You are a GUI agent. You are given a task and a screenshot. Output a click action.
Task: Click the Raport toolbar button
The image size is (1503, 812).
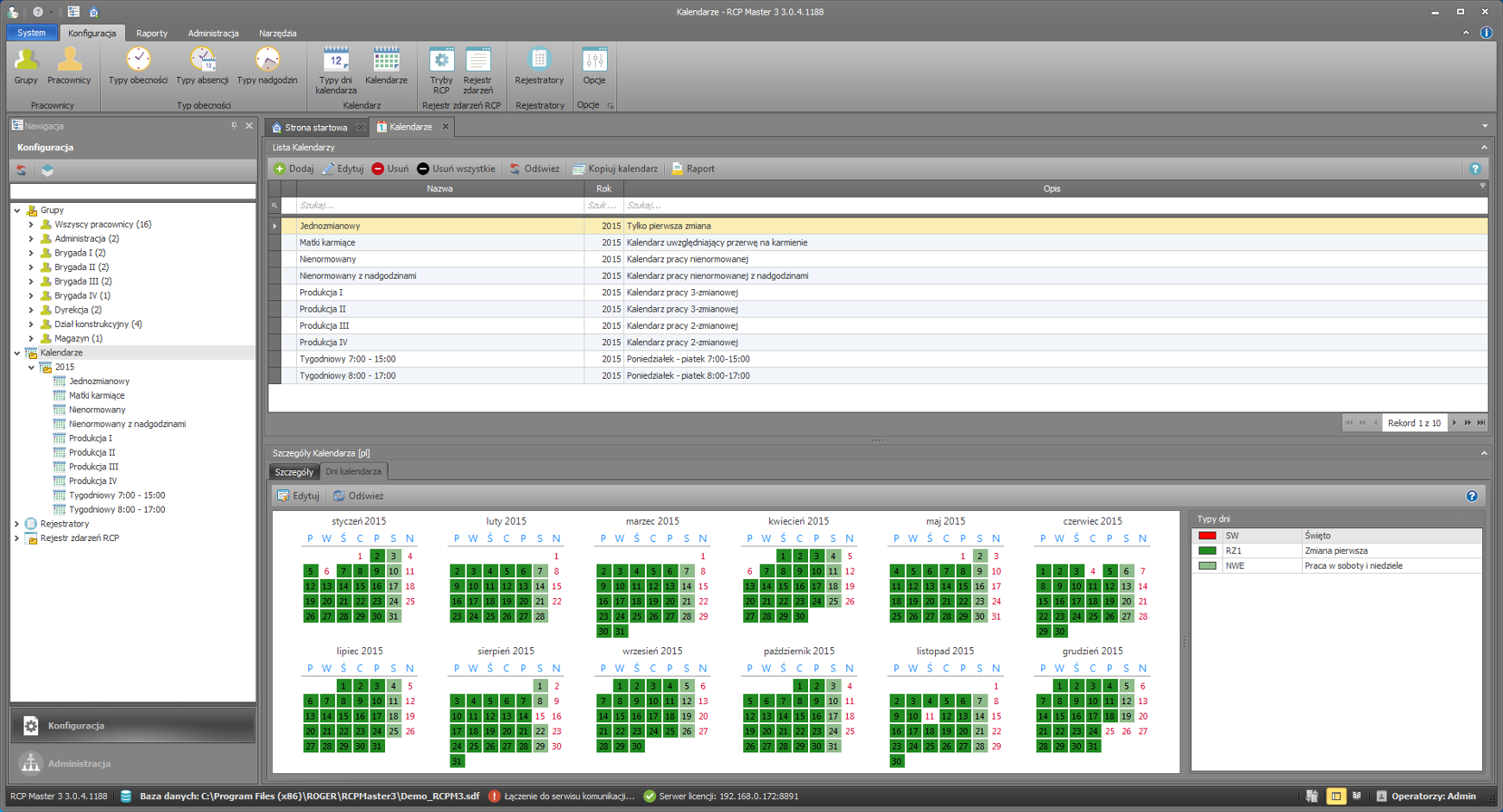(693, 169)
